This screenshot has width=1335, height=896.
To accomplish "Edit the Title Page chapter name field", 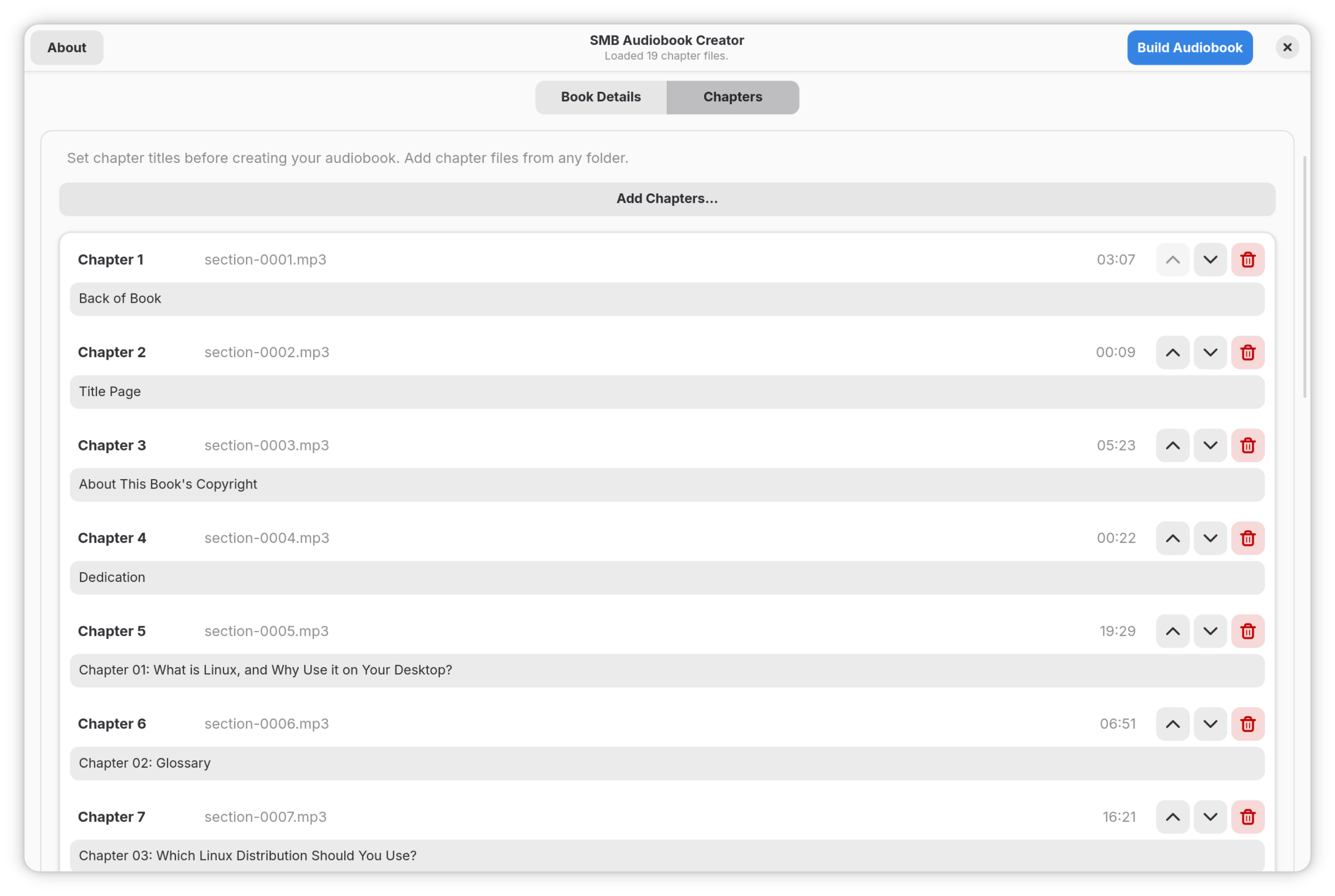I will point(667,392).
